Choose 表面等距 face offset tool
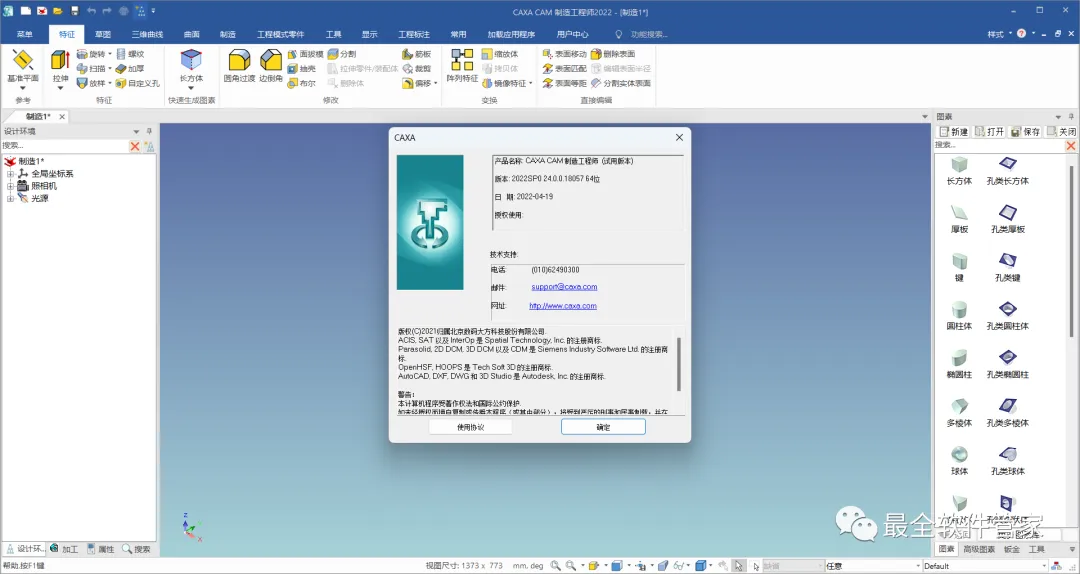Screen dimensions: 1080x574 [x=564, y=83]
